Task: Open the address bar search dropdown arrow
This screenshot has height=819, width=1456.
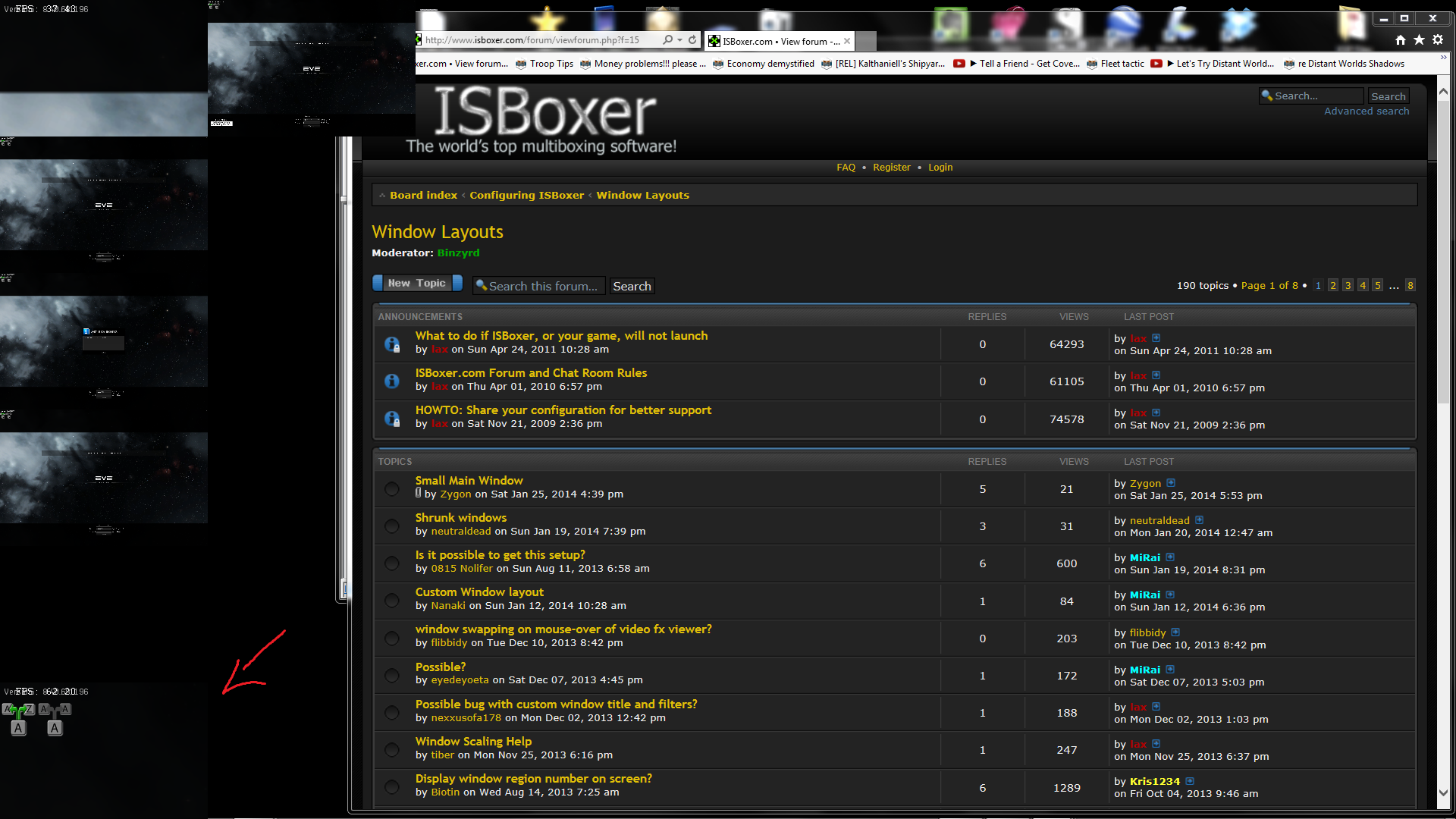Action: (x=680, y=40)
